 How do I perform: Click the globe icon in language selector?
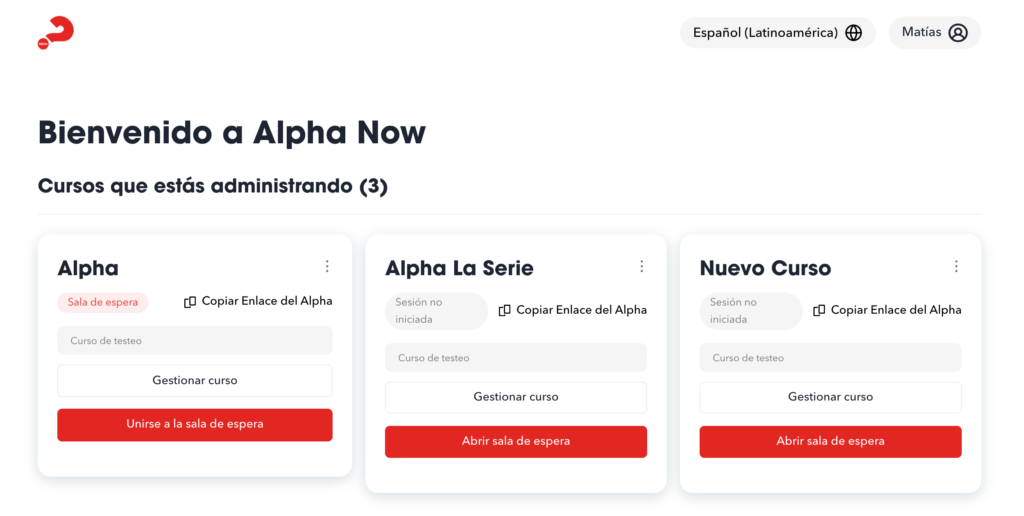click(853, 32)
